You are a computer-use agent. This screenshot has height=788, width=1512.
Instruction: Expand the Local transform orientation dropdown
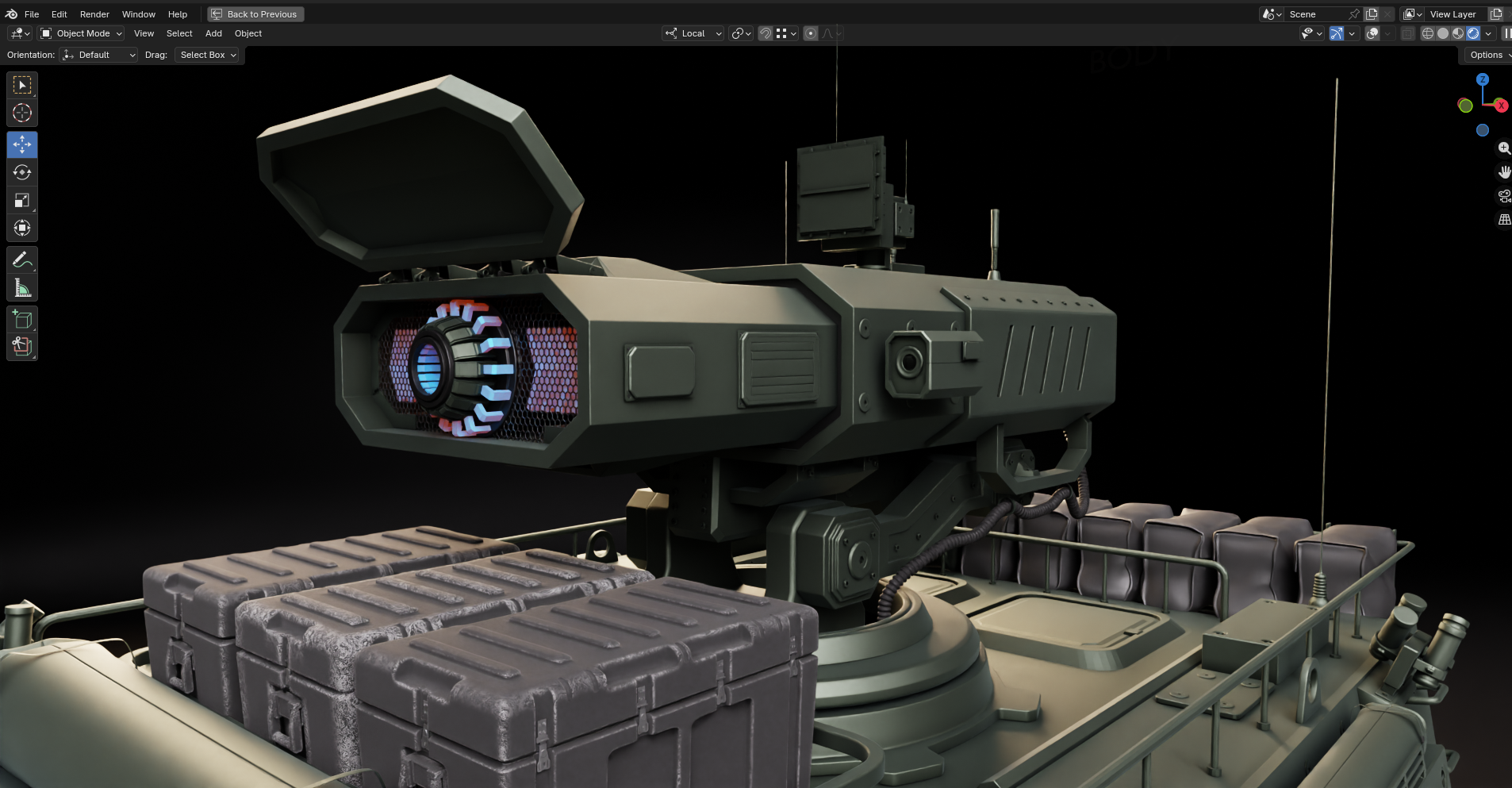693,33
